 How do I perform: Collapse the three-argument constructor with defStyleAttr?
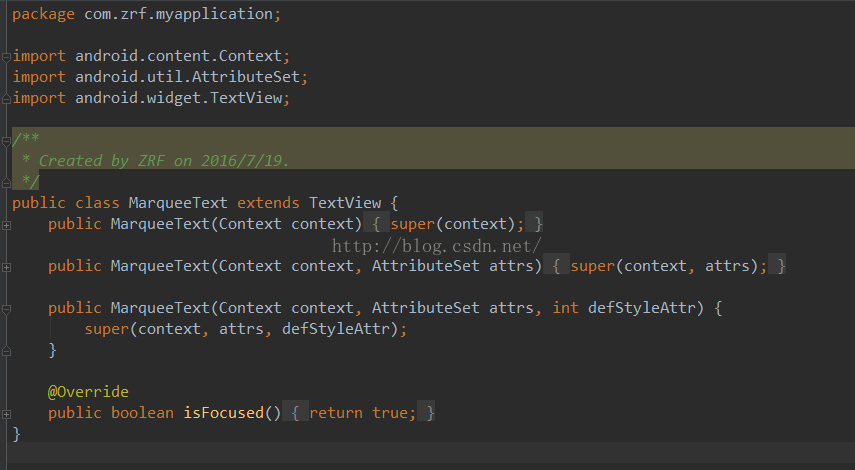6,309
